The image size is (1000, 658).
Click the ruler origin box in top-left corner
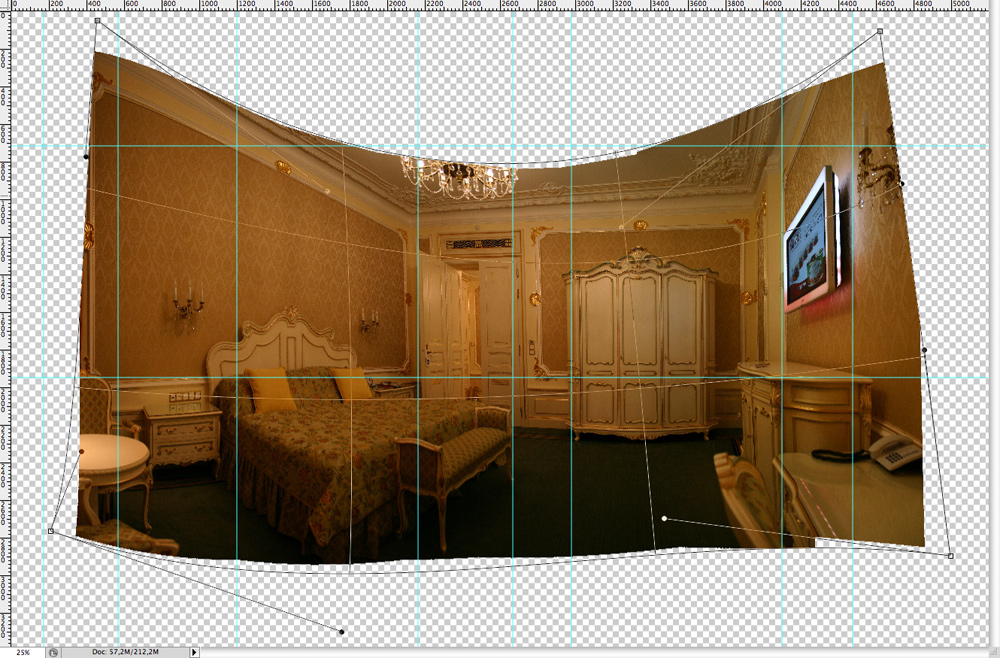click(x=5, y=4)
